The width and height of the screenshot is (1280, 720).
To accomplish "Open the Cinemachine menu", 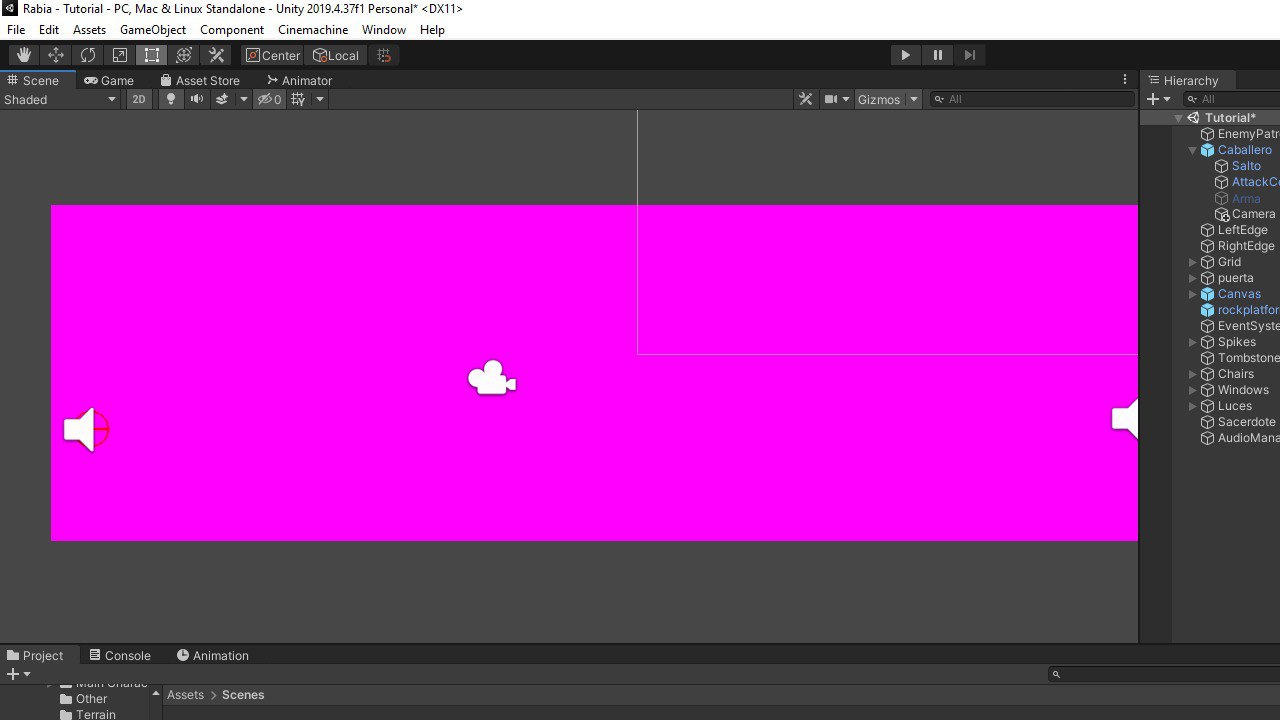I will [313, 30].
